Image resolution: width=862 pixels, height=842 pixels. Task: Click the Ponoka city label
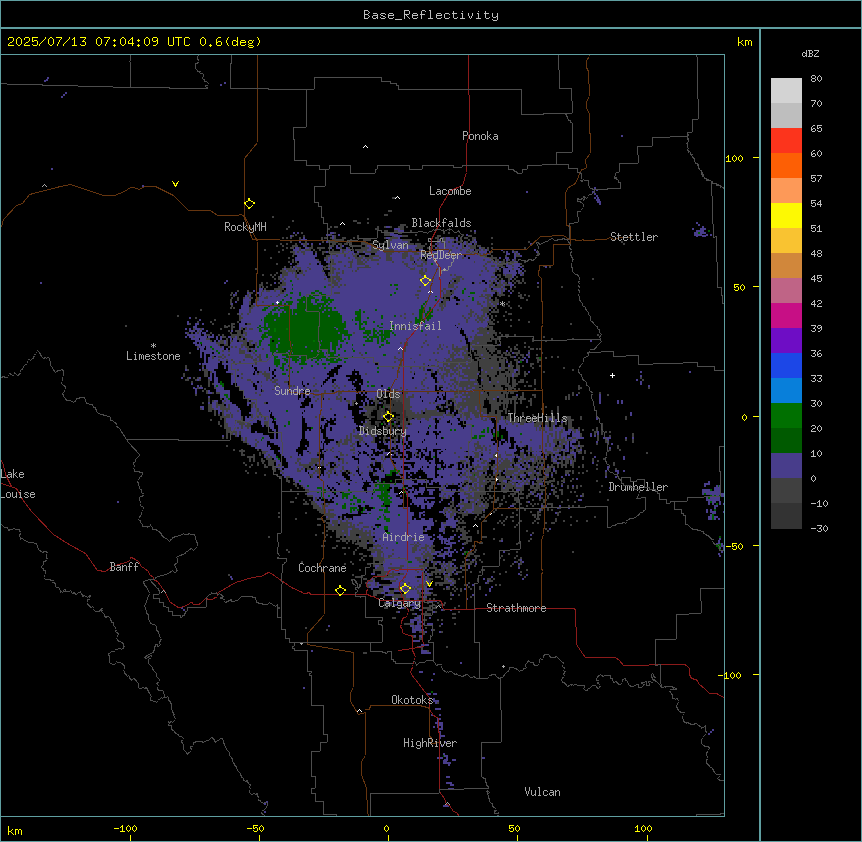point(480,136)
